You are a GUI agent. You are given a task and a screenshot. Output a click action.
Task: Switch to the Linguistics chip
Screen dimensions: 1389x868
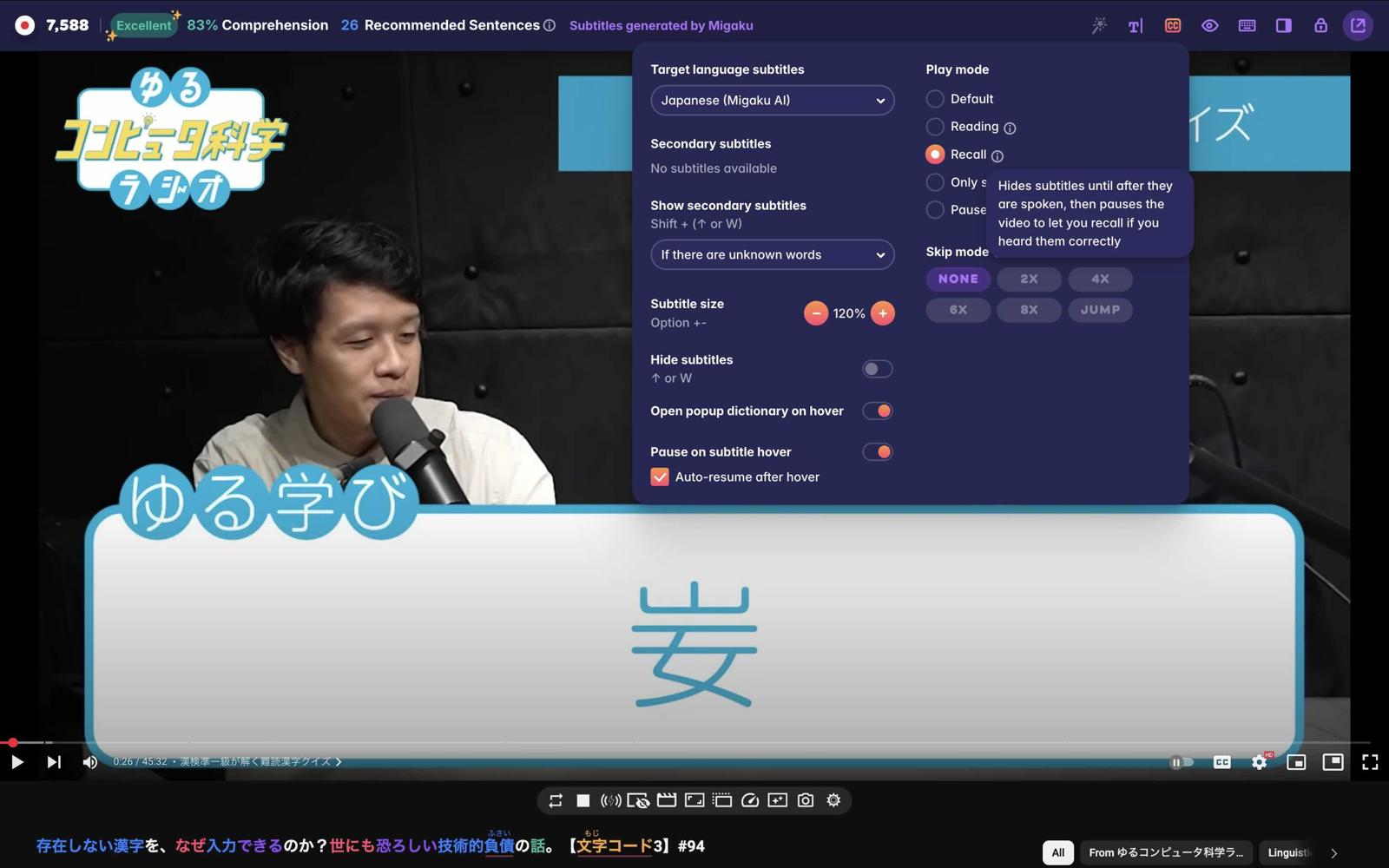click(x=1288, y=852)
